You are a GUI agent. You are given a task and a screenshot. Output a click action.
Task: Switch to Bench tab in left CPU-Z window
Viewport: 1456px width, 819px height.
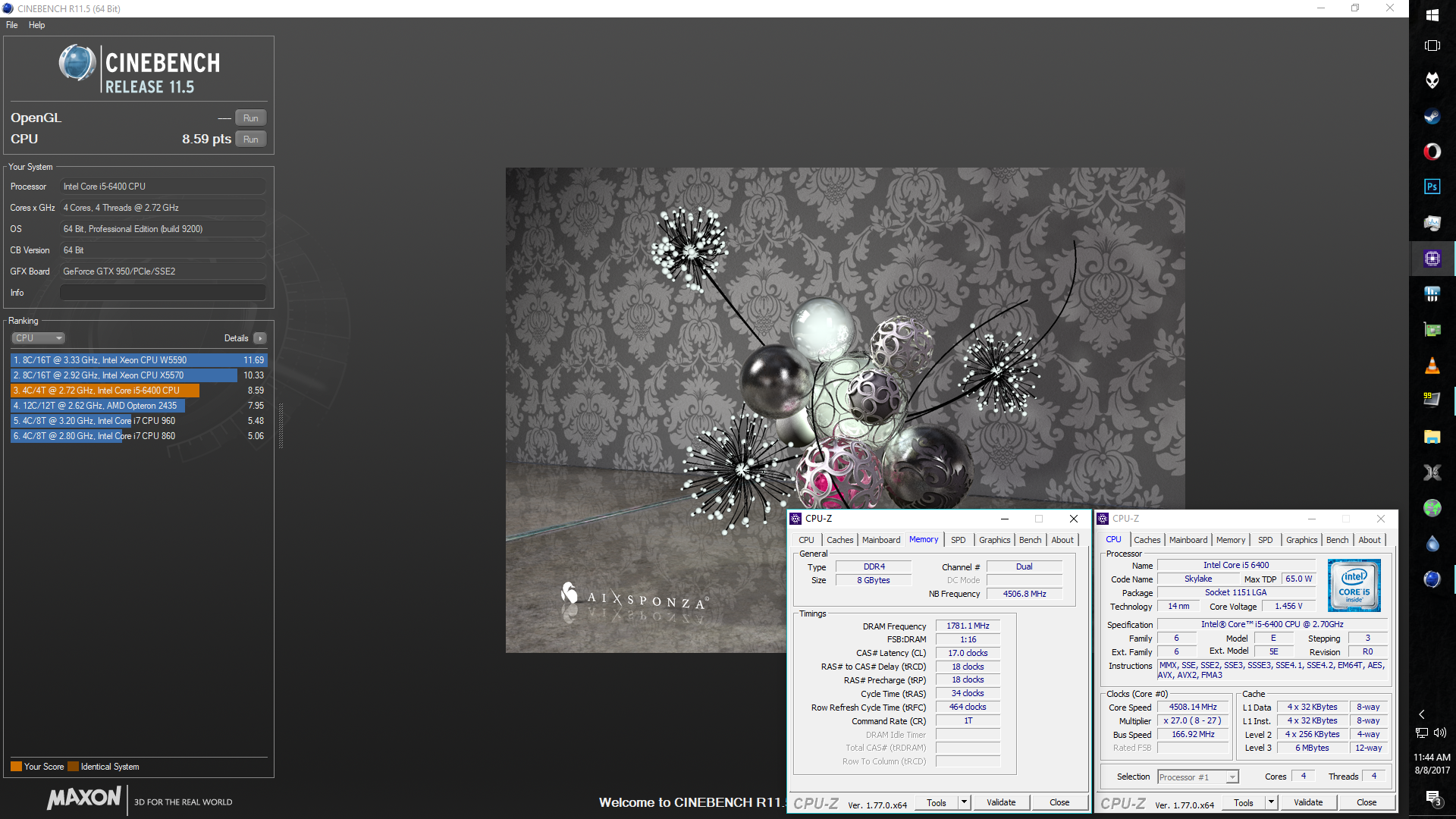pyautogui.click(x=1030, y=540)
